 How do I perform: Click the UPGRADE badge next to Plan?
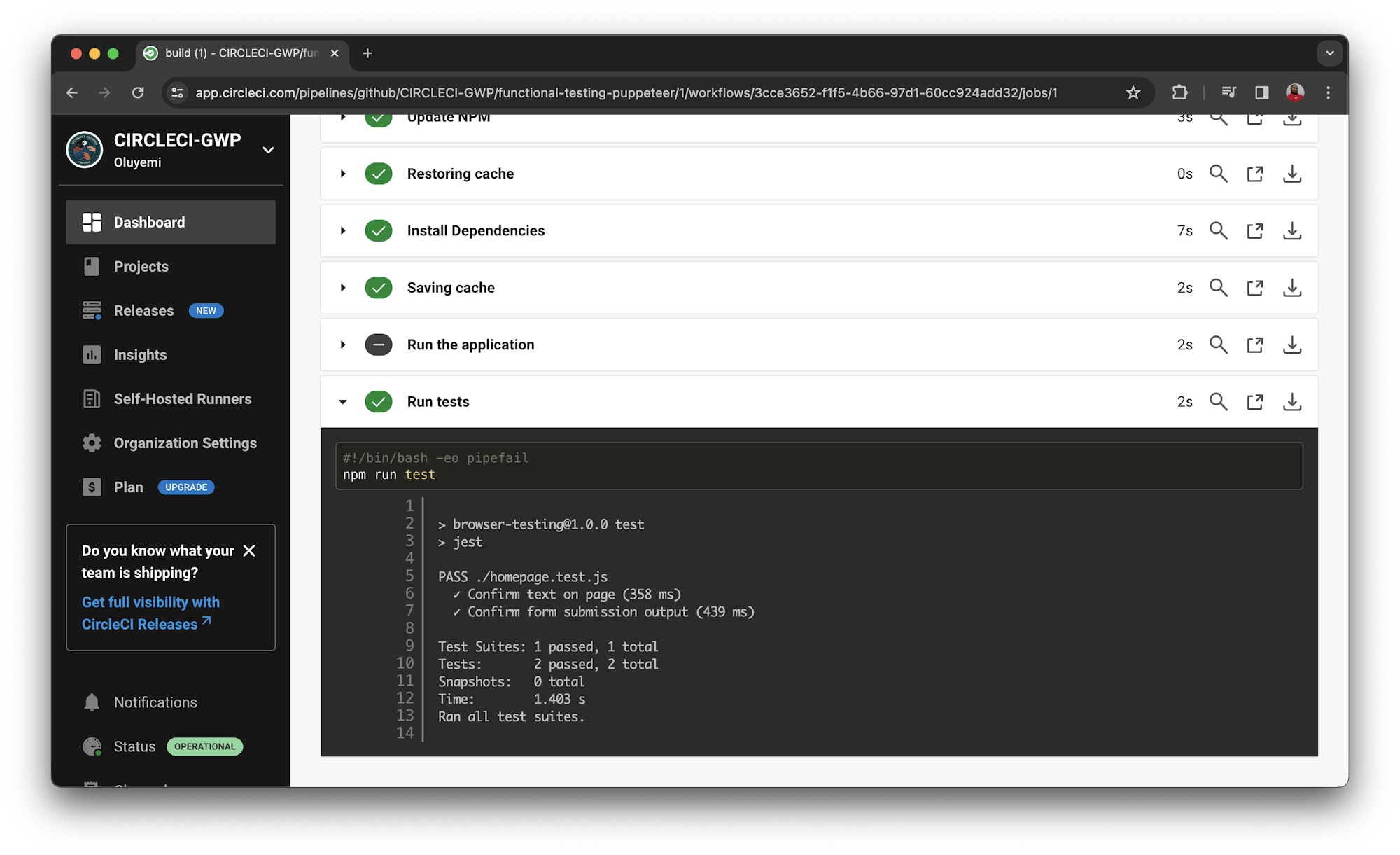pyautogui.click(x=185, y=487)
